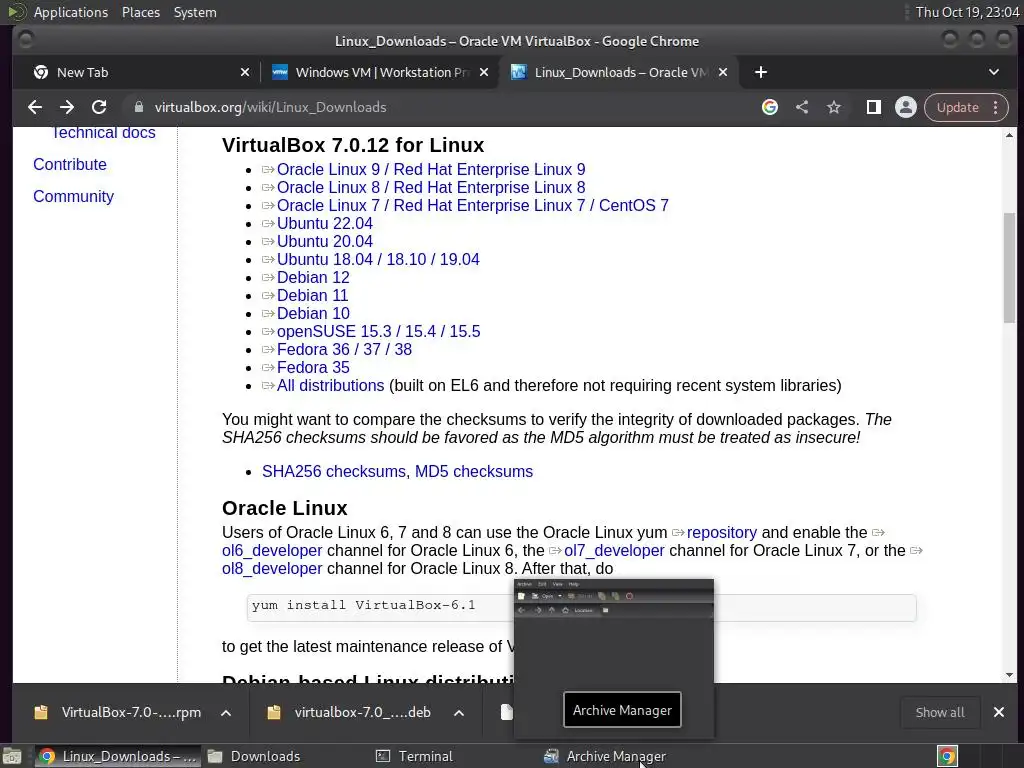Viewport: 1024px width, 768px height.
Task: Click the scrollbar up arrow
Action: coord(1010,135)
